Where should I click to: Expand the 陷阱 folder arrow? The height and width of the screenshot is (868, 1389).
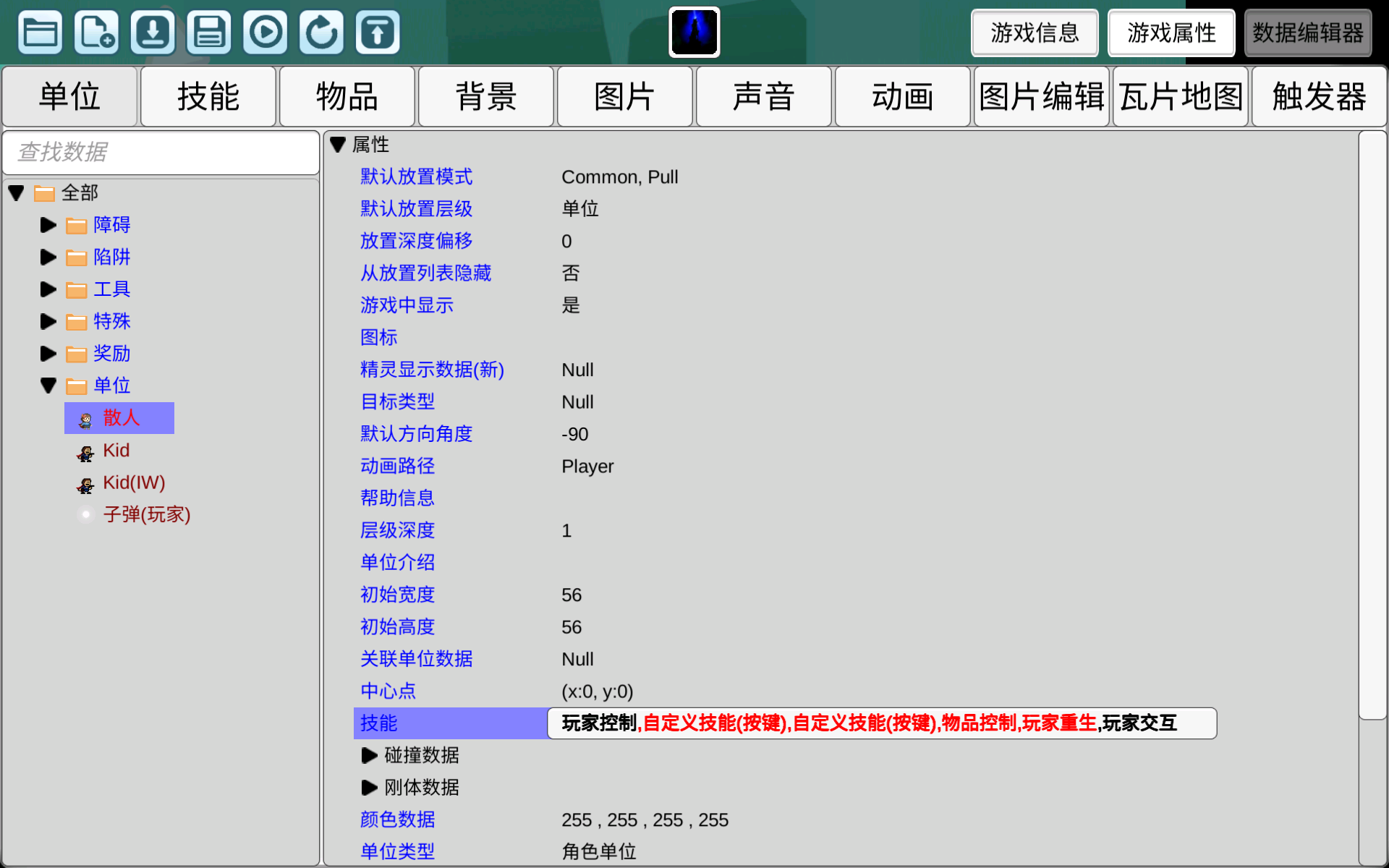coord(48,257)
